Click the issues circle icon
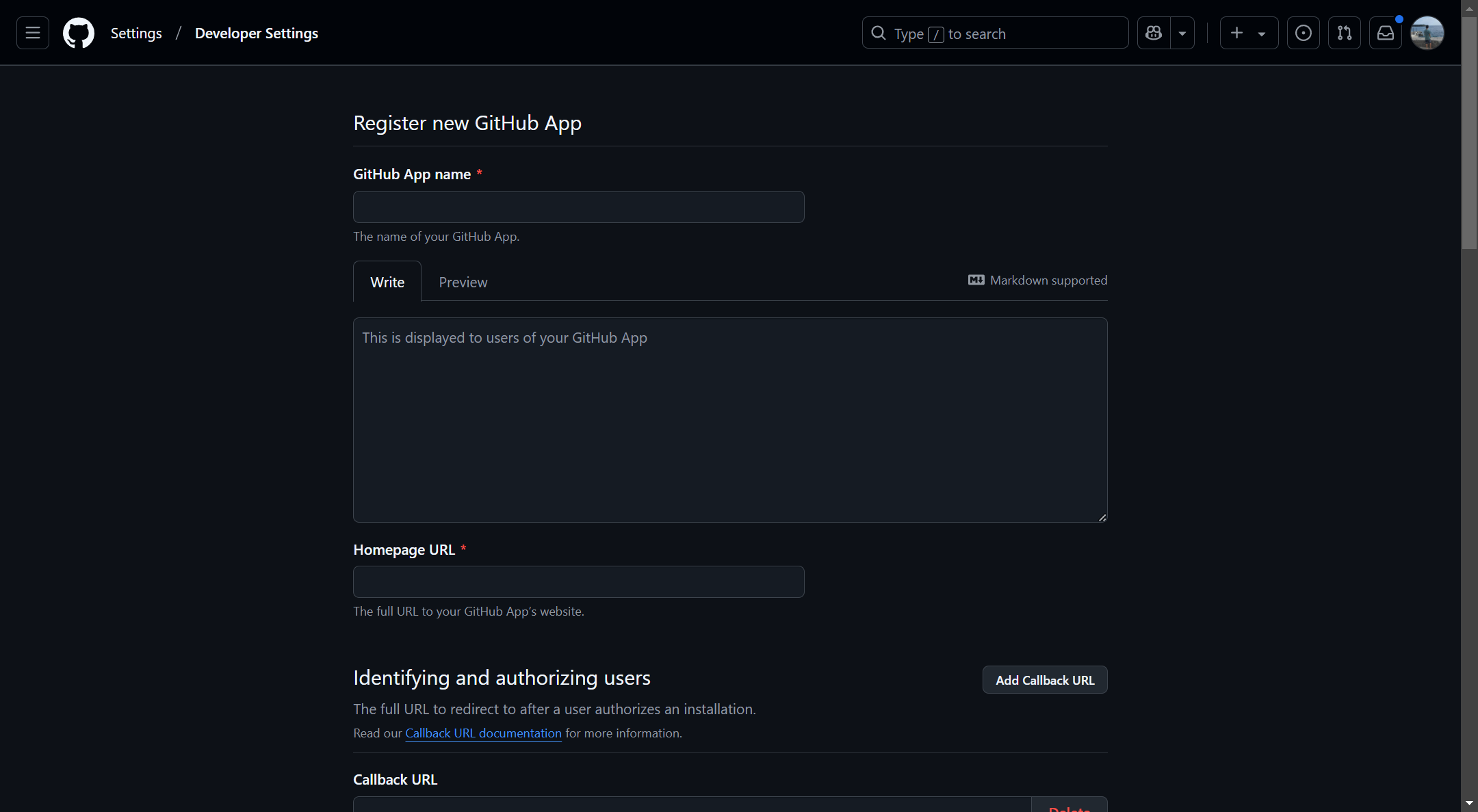1478x812 pixels. pyautogui.click(x=1303, y=32)
